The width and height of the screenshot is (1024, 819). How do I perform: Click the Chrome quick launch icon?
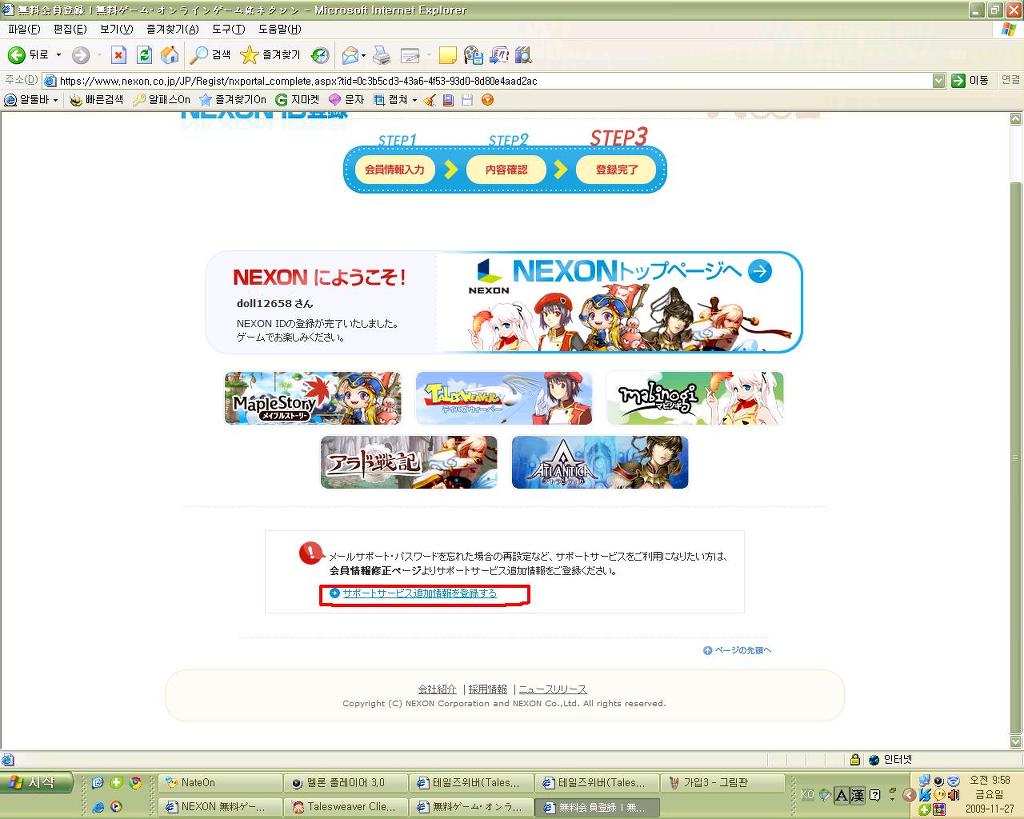(x=135, y=782)
